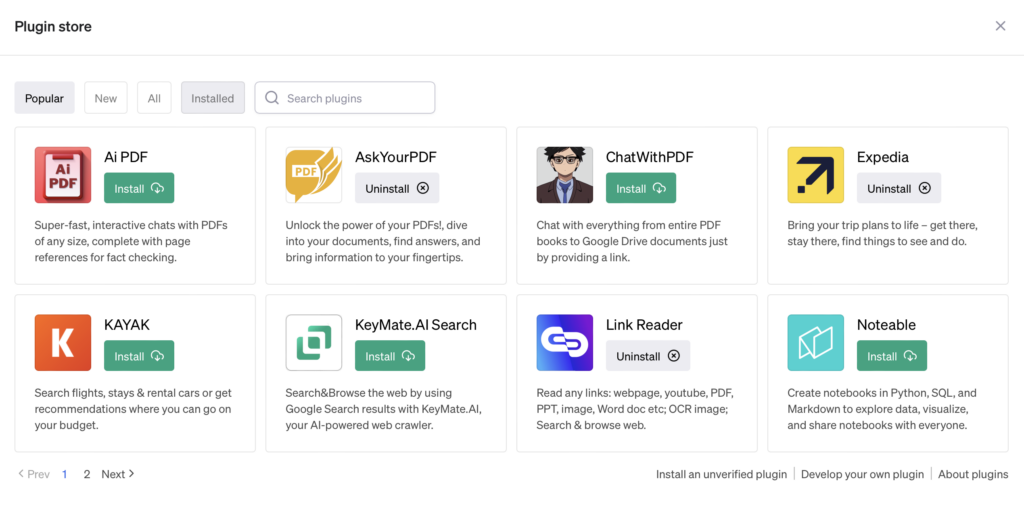This screenshot has height=508, width=1024.
Task: Uninstall the Expedia plugin
Action: coord(899,188)
